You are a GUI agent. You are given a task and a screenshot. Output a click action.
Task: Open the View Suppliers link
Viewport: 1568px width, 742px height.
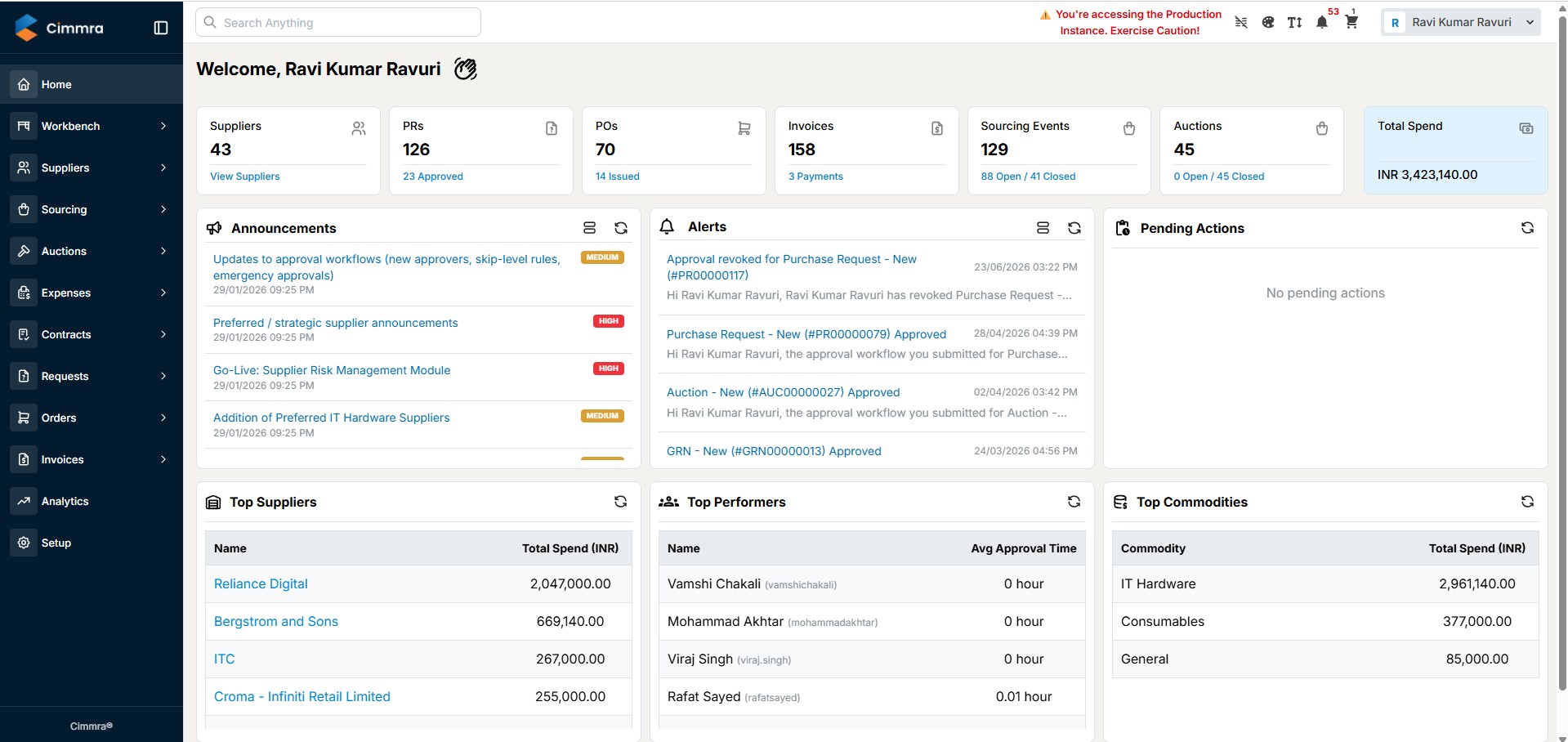click(244, 177)
